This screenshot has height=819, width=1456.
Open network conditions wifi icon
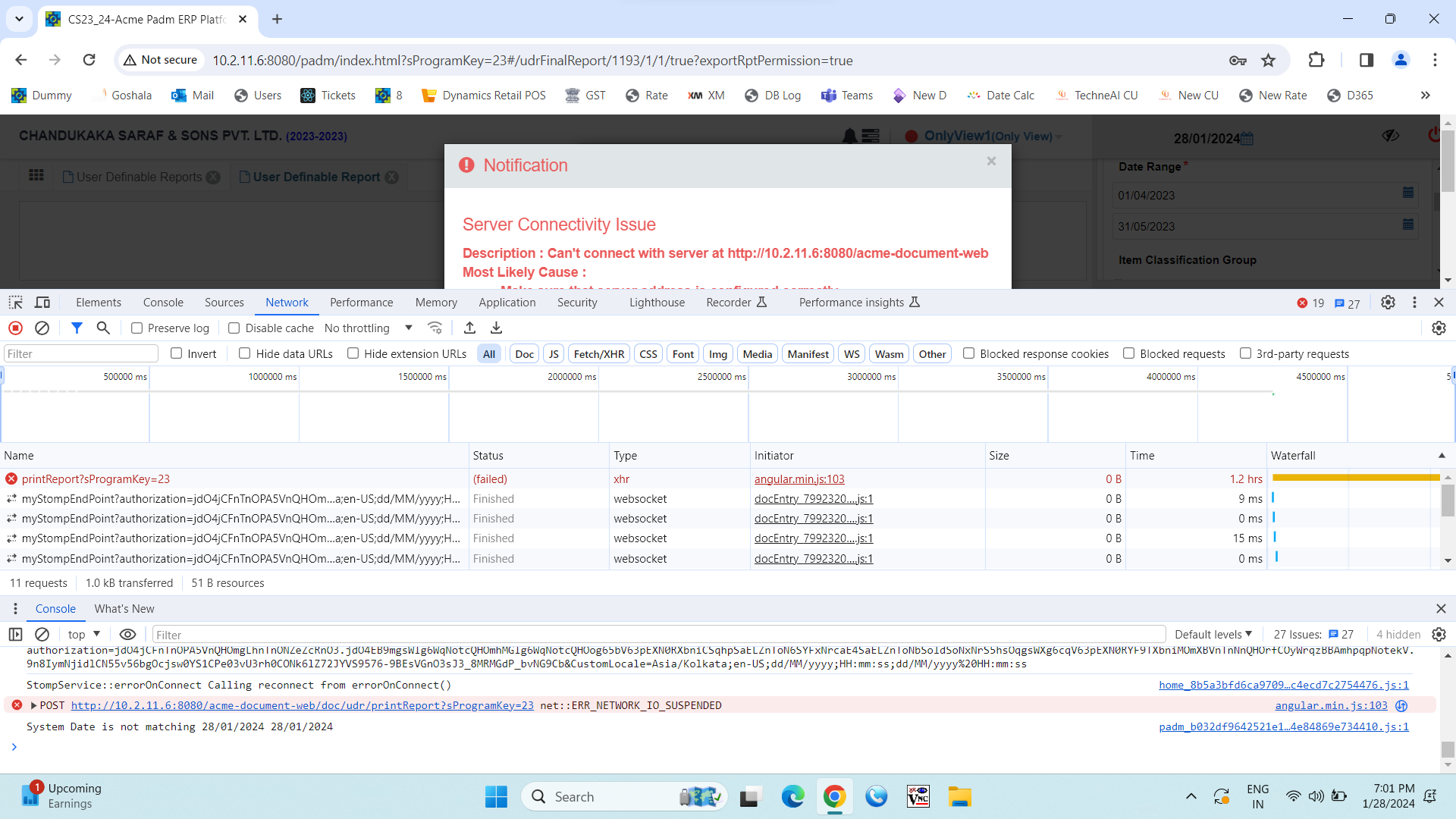pyautogui.click(x=435, y=328)
